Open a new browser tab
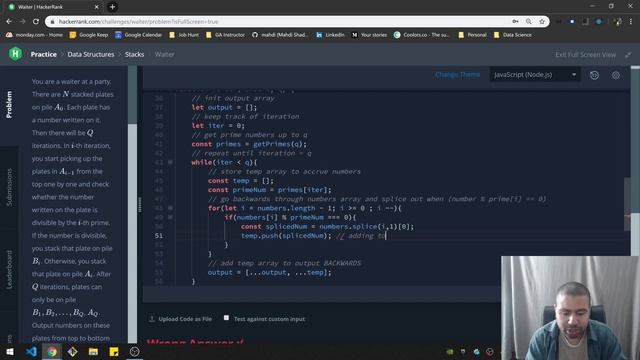 coord(112,7)
